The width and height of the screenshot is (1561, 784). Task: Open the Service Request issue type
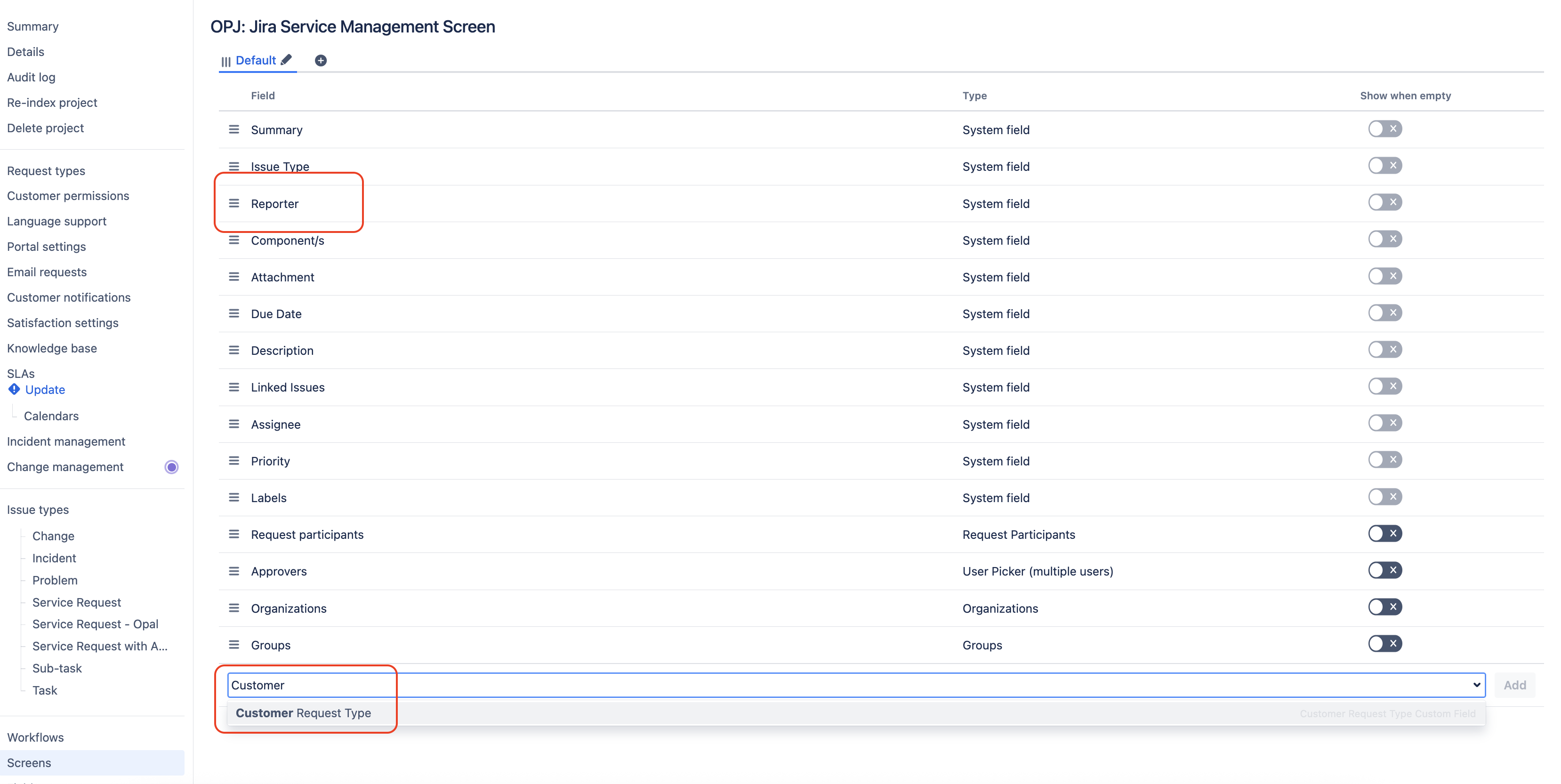(x=76, y=602)
